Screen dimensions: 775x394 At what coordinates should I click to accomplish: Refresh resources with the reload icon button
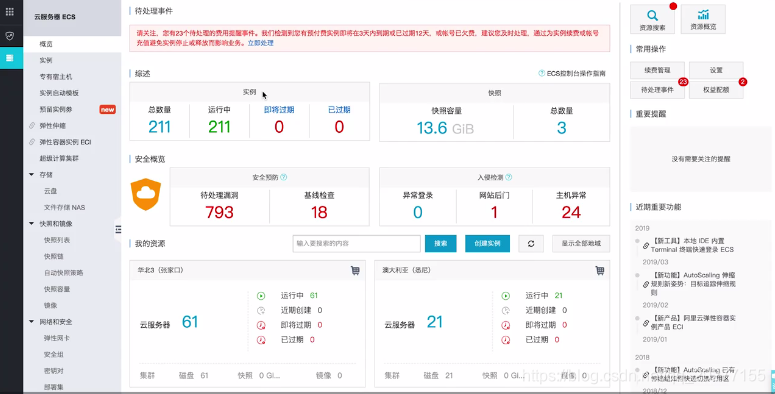pos(531,244)
